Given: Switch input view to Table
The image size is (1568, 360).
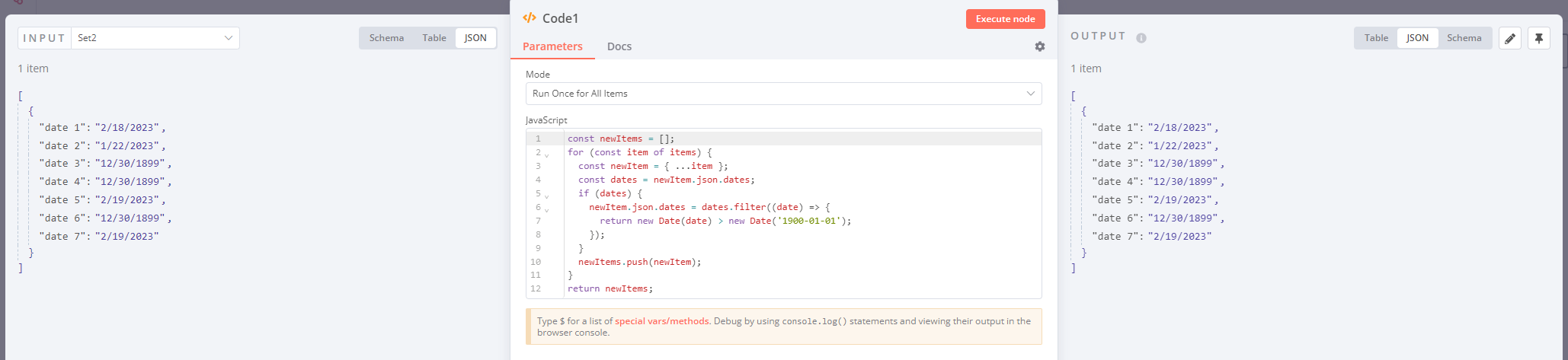Looking at the screenshot, I should click(x=434, y=38).
